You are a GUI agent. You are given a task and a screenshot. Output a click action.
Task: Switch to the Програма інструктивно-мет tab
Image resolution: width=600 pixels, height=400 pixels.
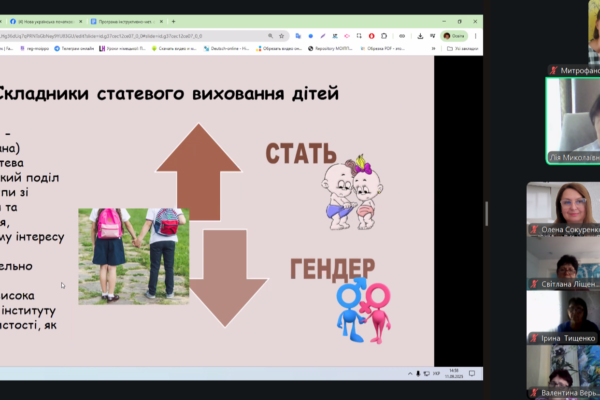125,22
